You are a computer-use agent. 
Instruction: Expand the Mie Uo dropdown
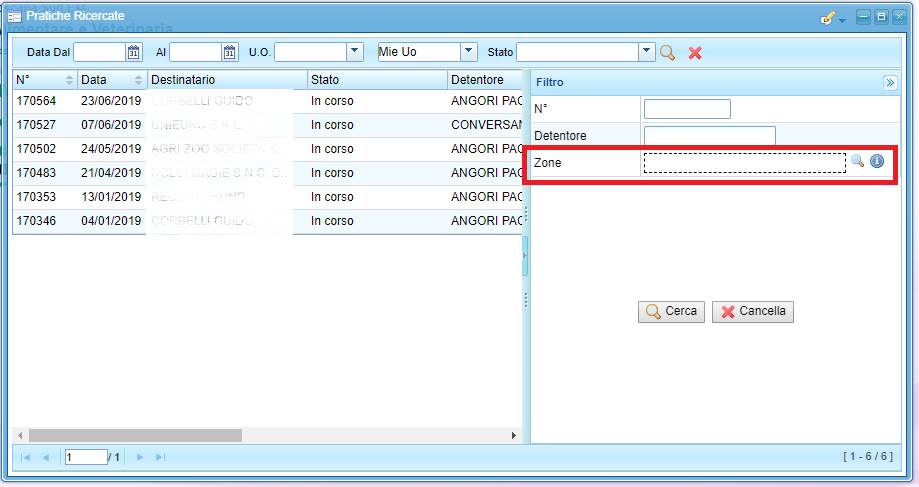pyautogui.click(x=468, y=52)
